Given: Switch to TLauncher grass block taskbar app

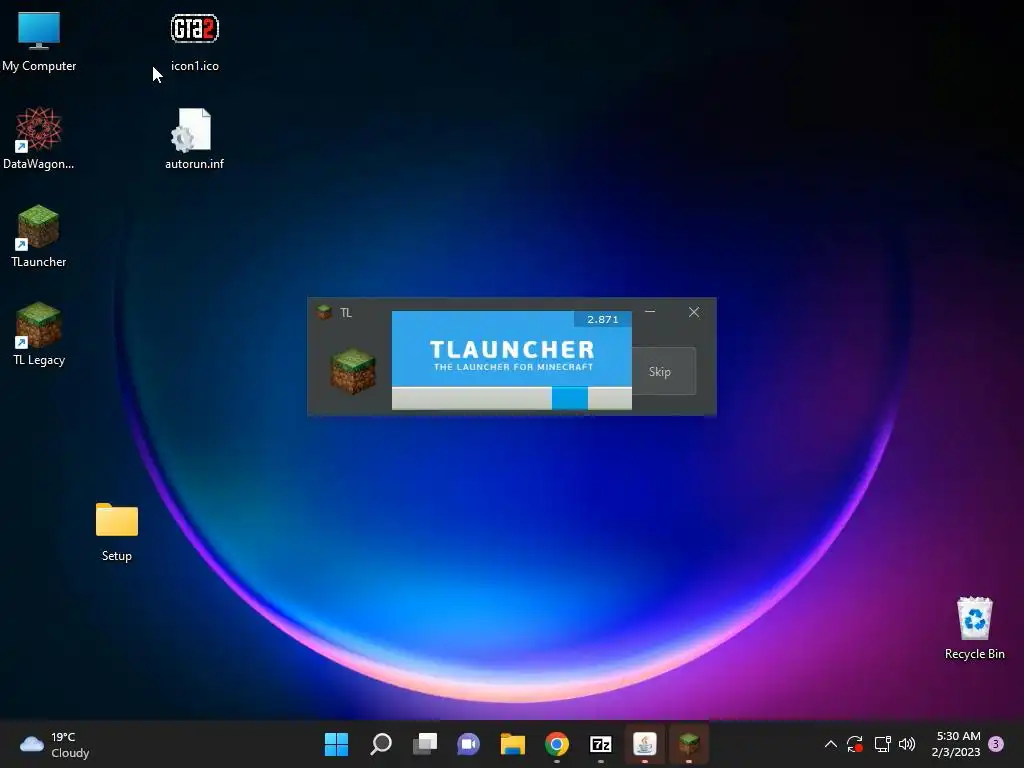Looking at the screenshot, I should (689, 744).
